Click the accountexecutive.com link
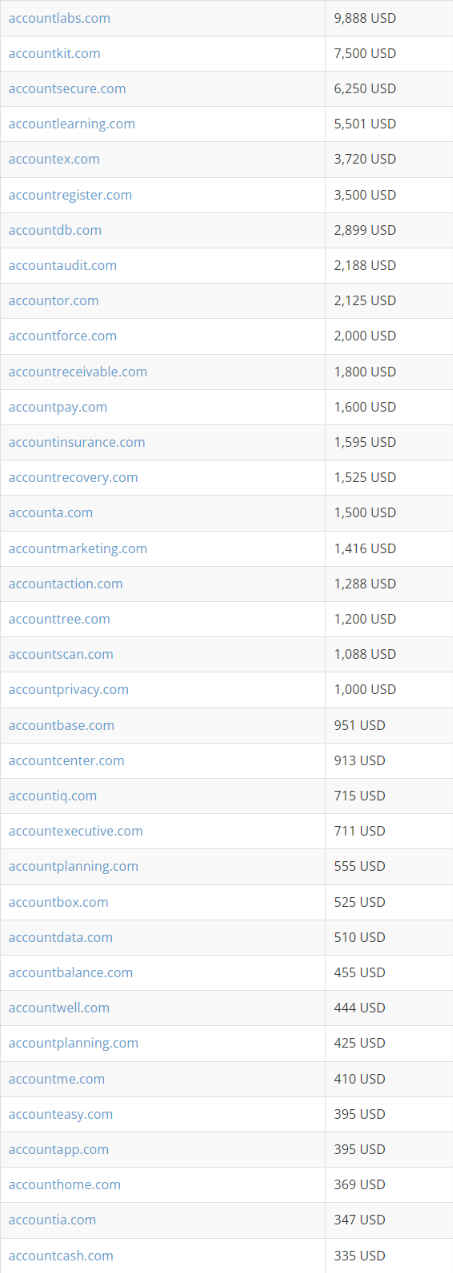 tap(75, 831)
